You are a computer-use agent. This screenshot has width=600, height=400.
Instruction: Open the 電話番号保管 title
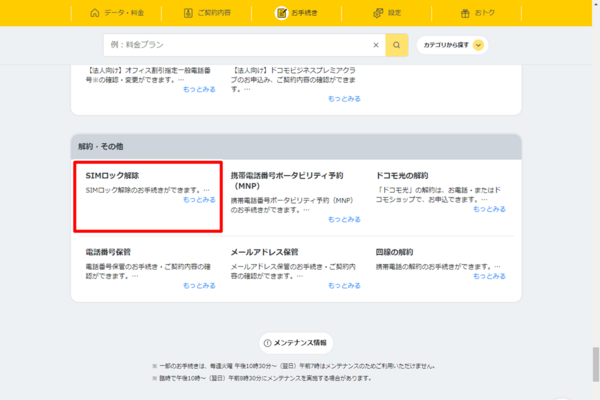pos(108,252)
